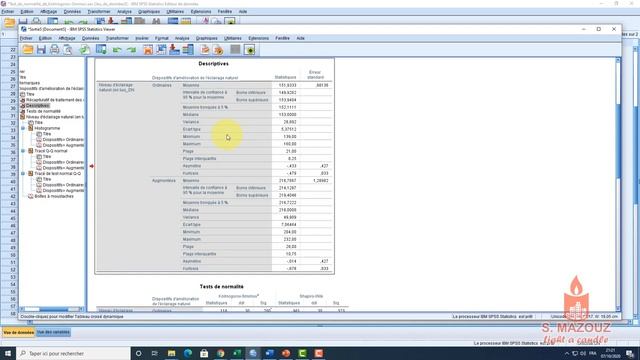Open Microsoft Edge from taskbar

click(188, 353)
